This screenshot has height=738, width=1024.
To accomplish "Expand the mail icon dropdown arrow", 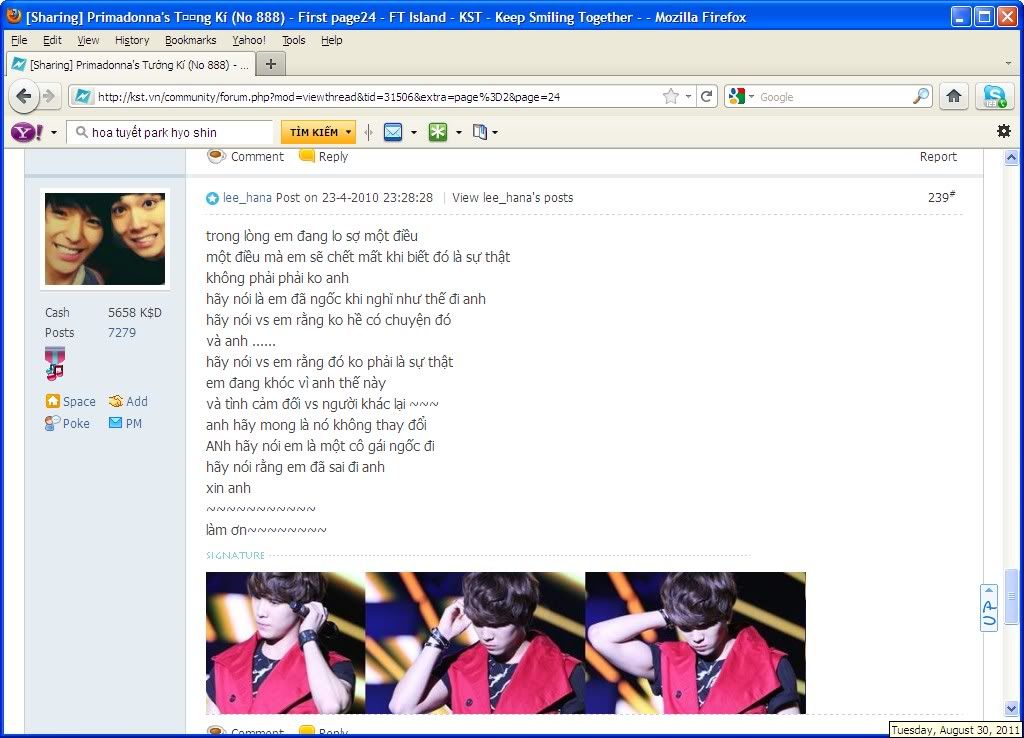I will 413,133.
